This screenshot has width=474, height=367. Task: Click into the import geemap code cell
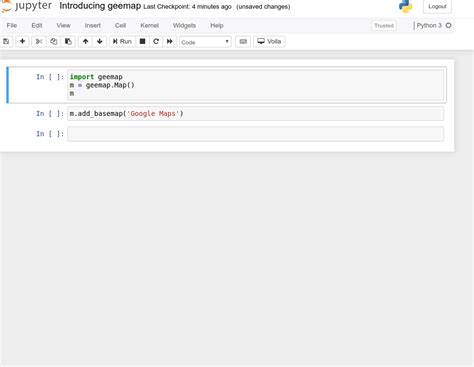tap(256, 85)
